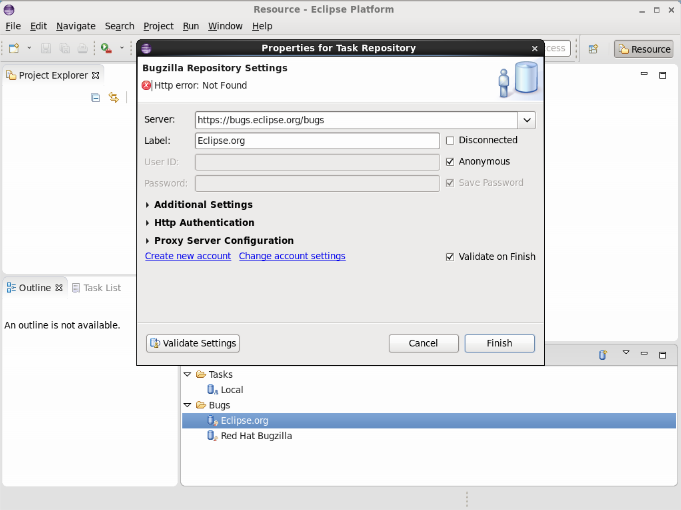The image size is (681, 510).
Task: Toggle Link with Editor in Project Explorer
Action: (114, 98)
